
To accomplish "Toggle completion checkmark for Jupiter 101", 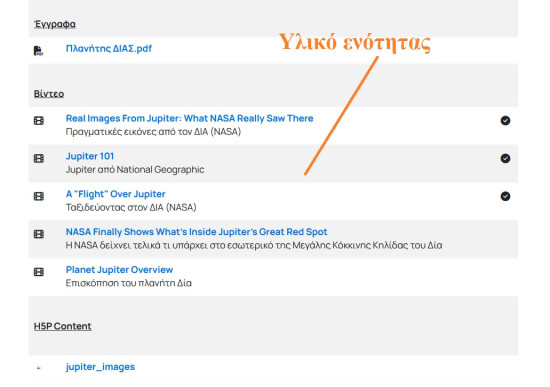I will (505, 158).
